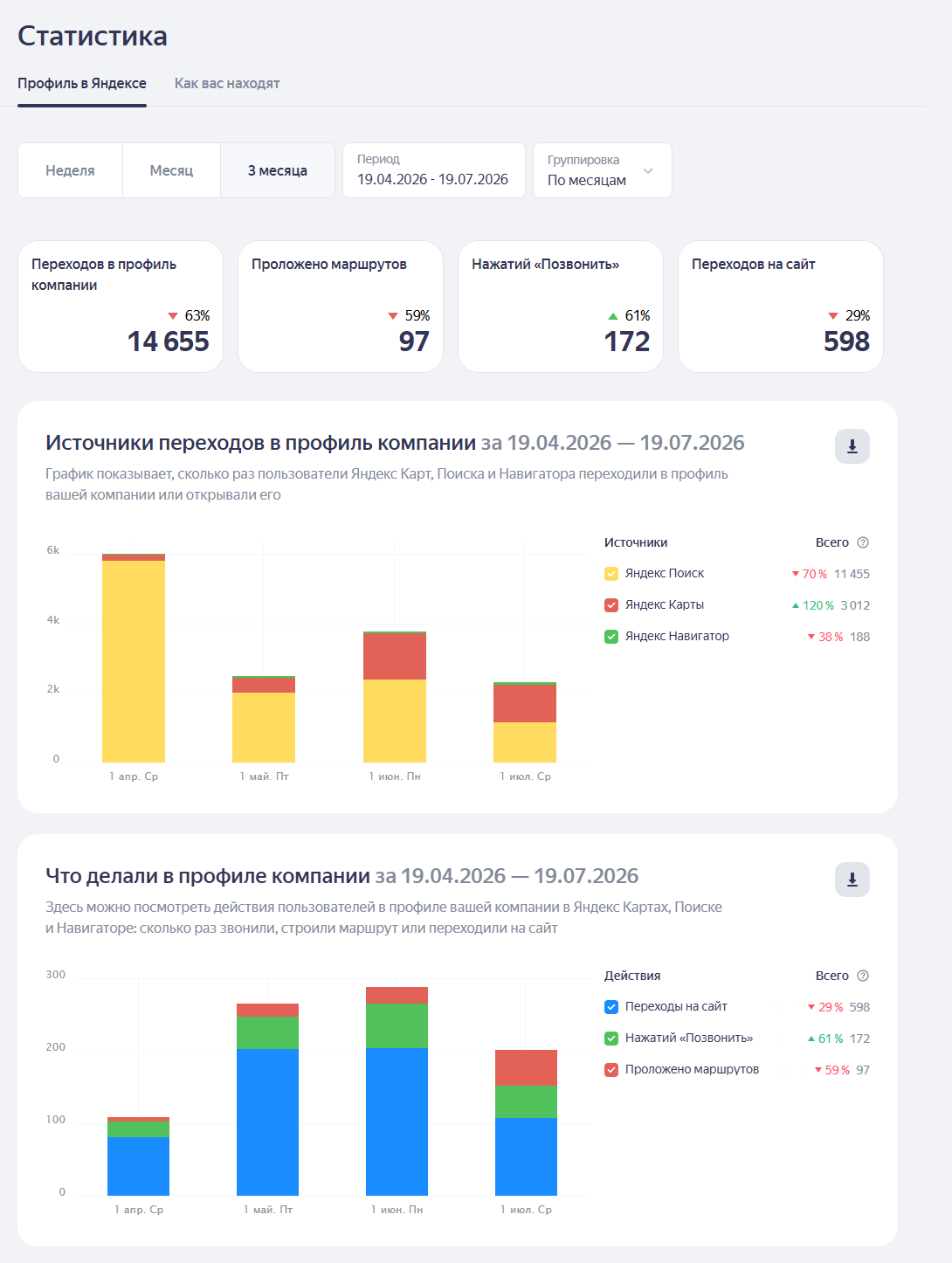
Task: Click the Действия legend header
Action: point(632,976)
